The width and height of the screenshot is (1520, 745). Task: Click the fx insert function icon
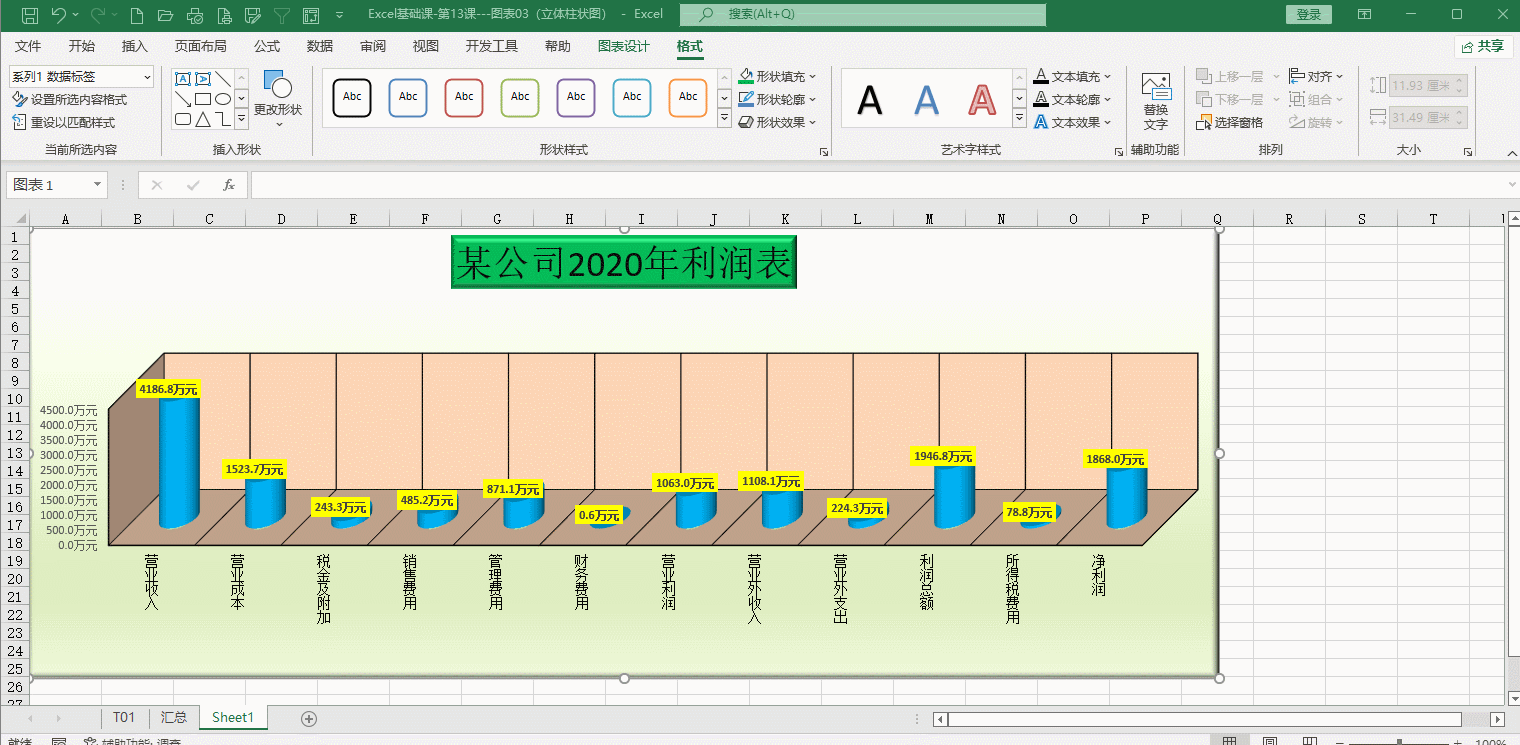coord(229,185)
